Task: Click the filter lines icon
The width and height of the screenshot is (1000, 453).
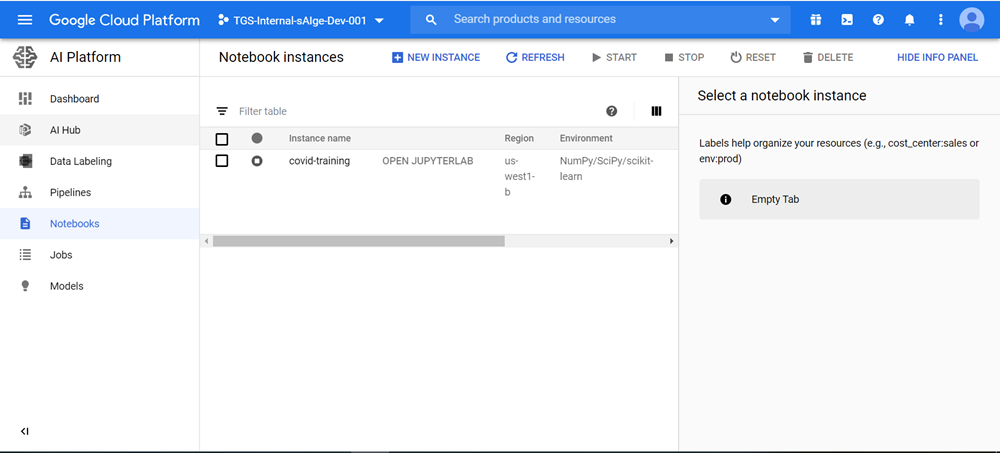Action: pyautogui.click(x=222, y=111)
